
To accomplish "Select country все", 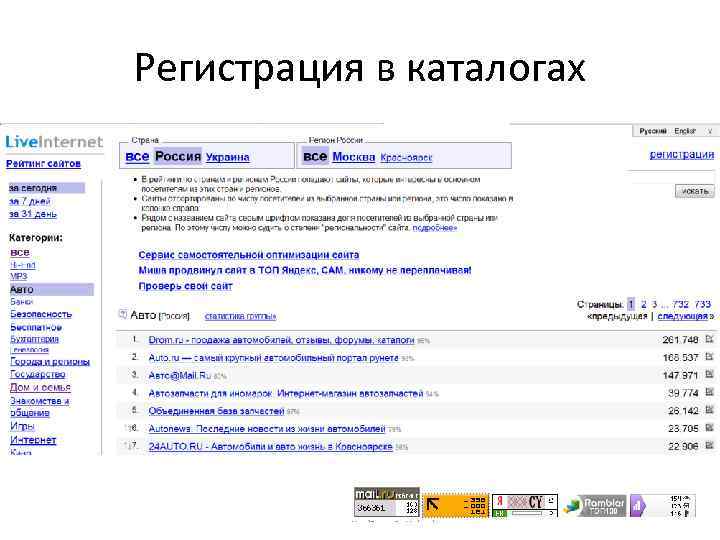I will (x=137, y=157).
